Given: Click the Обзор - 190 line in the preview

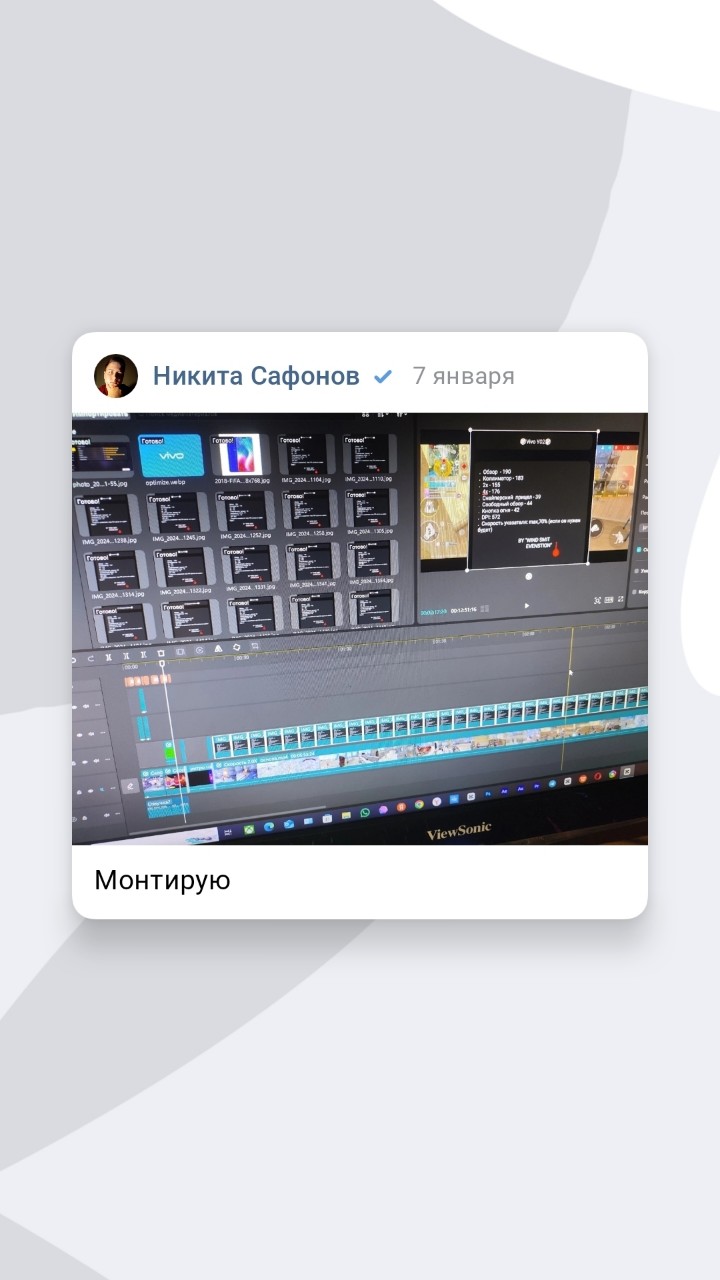Looking at the screenshot, I should (497, 472).
